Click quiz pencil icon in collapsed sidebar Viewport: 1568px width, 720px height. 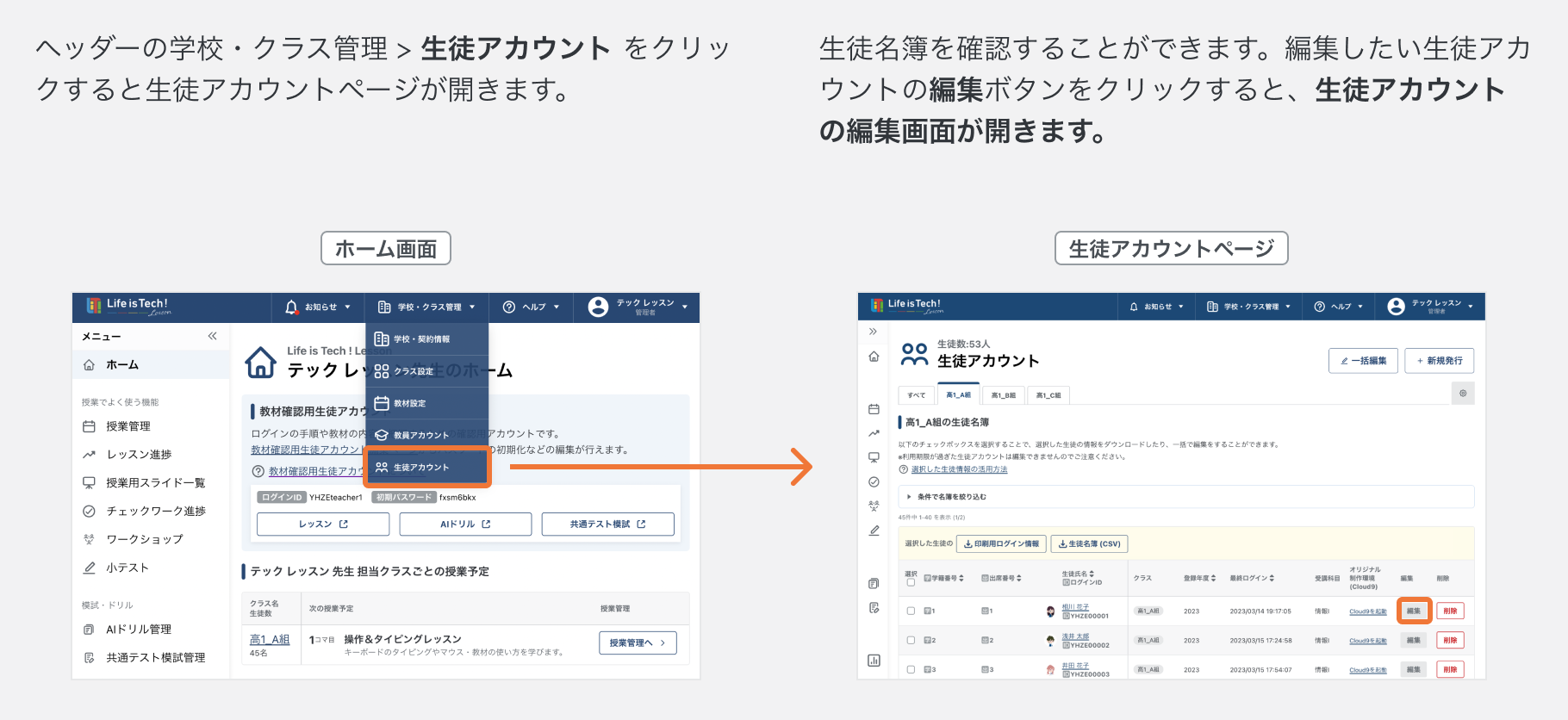[874, 531]
